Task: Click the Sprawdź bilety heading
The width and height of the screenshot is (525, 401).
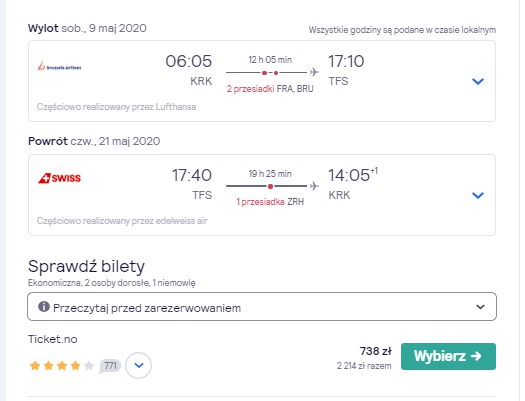Action: tap(86, 266)
